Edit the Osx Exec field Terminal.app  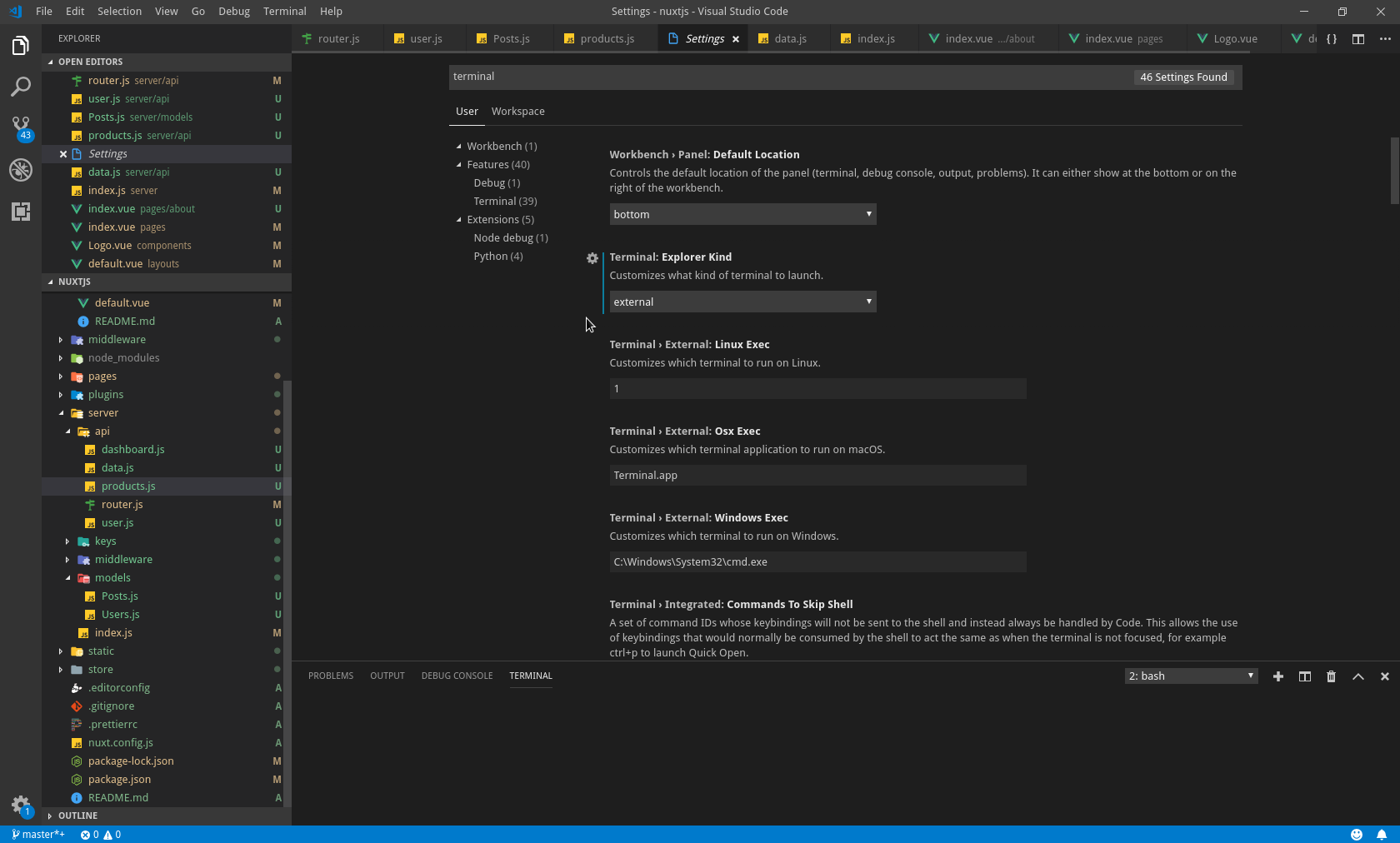coord(817,475)
